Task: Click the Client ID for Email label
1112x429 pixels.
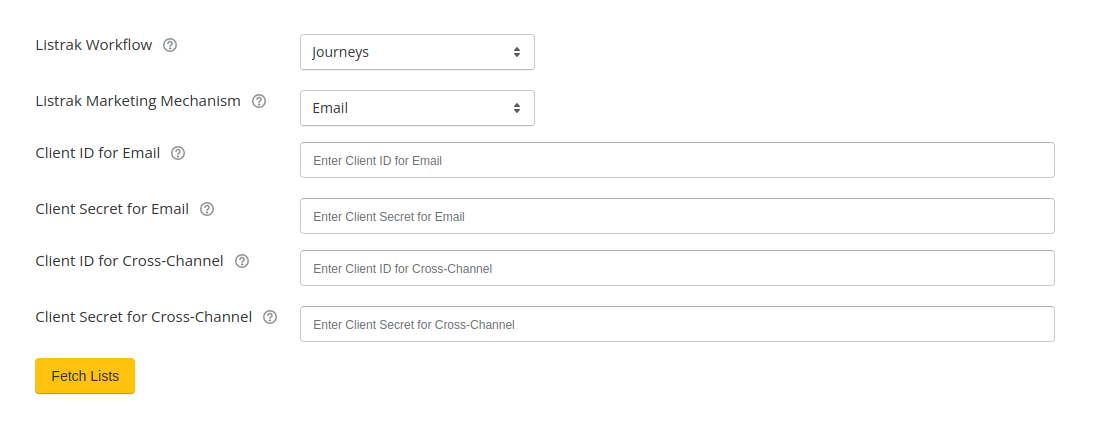Action: (x=98, y=153)
